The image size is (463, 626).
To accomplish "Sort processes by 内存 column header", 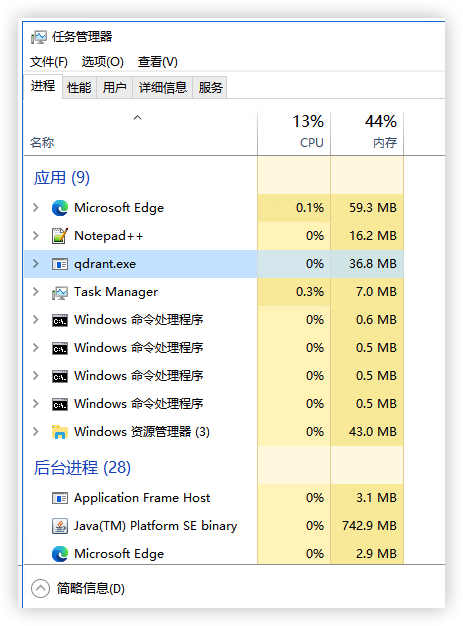I will tap(367, 132).
